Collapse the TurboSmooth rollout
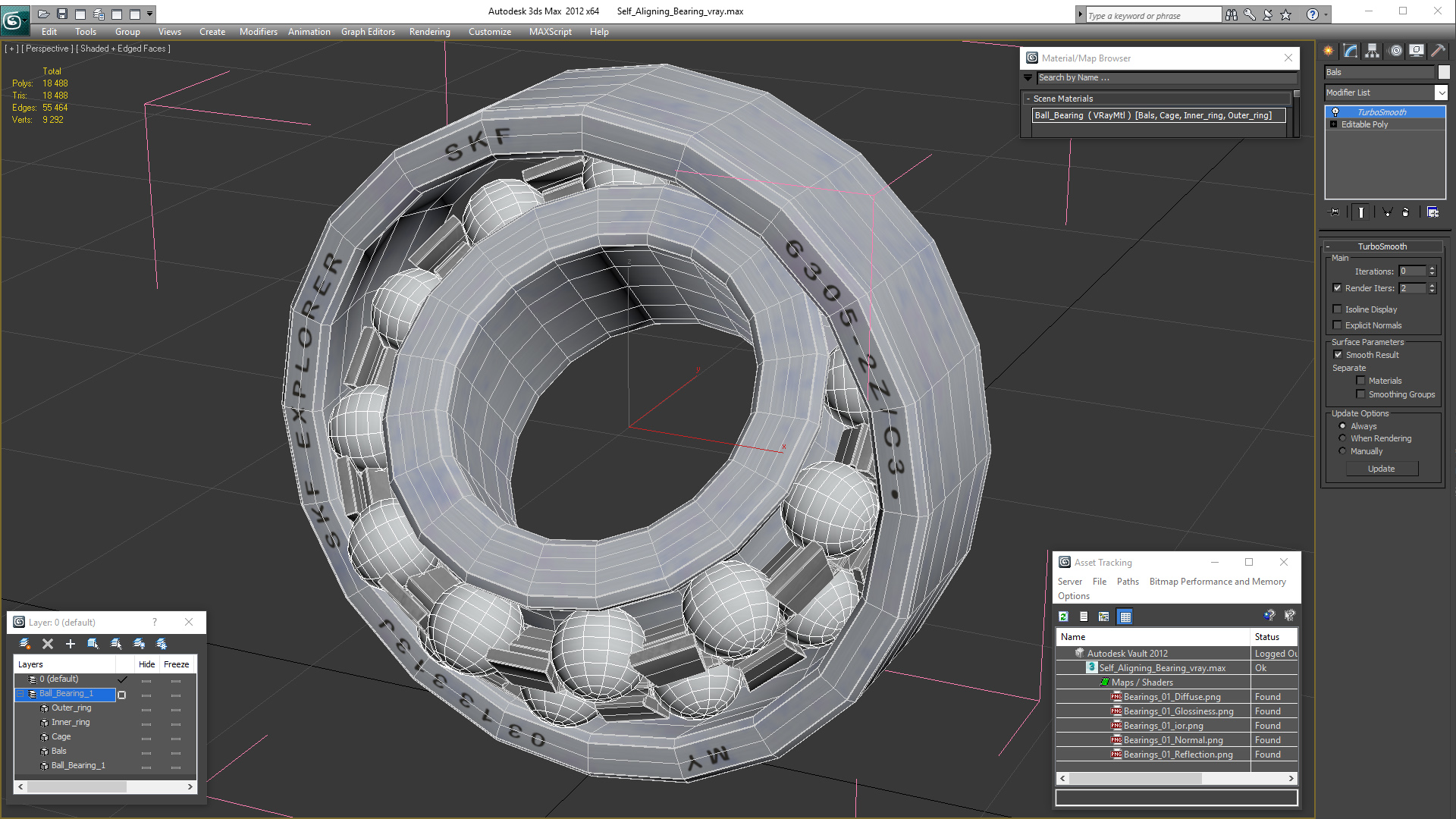 [x=1328, y=246]
